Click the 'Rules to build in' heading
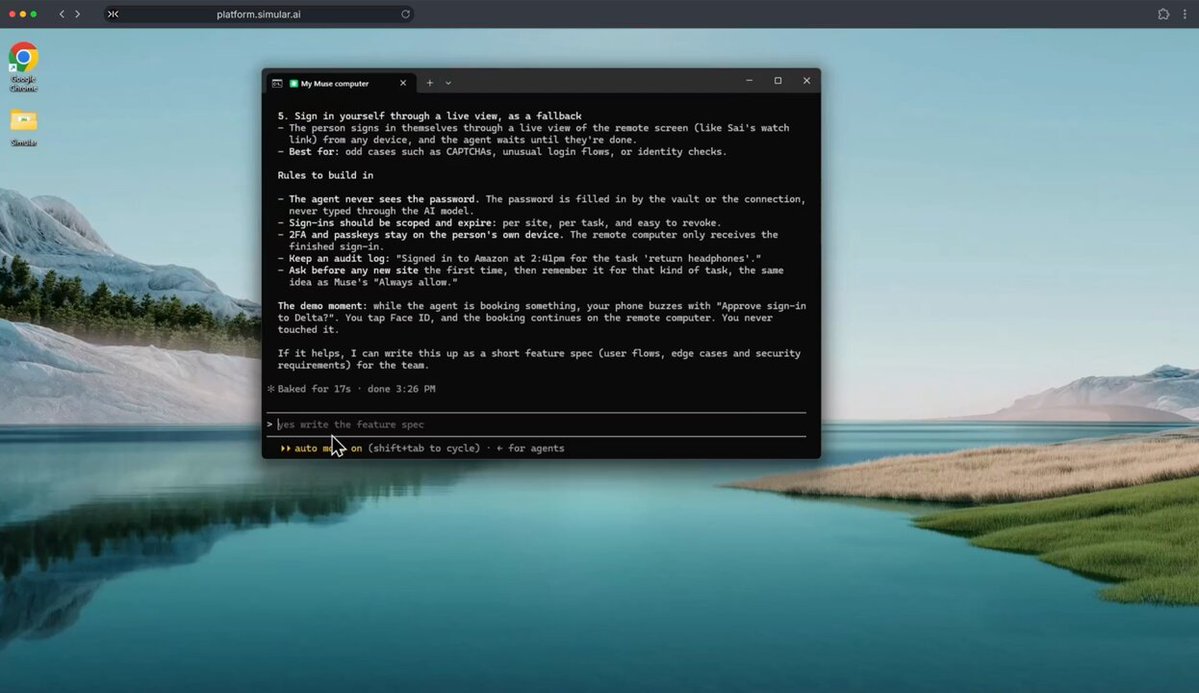The image size is (1199, 693). 326,175
